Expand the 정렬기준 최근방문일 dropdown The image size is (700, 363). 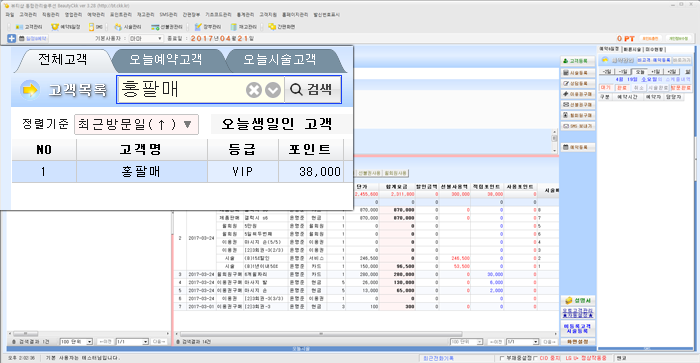pyautogui.click(x=136, y=124)
